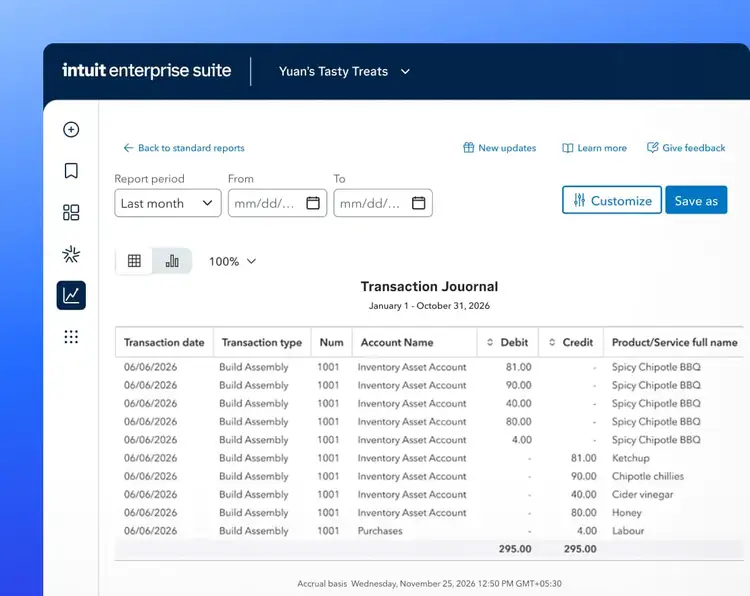Click the 4.00 debit amount

(521, 440)
